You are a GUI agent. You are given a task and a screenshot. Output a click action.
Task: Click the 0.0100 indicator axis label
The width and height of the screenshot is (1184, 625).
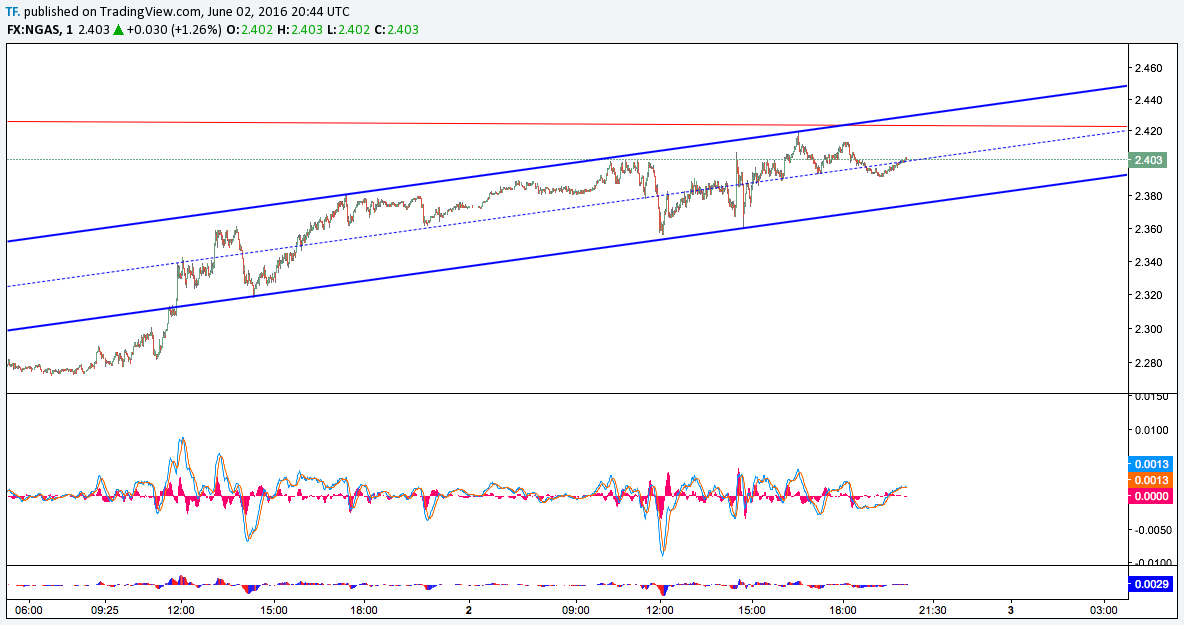pos(1151,430)
